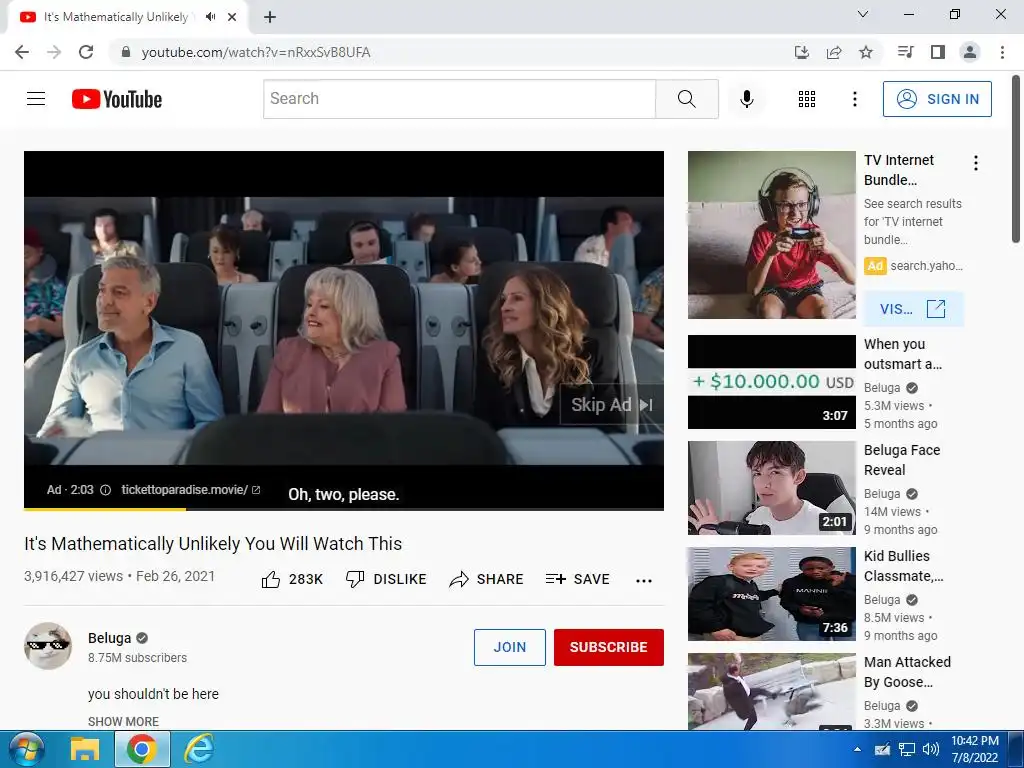Bookmark this tab with star icon
The width and height of the screenshot is (1024, 768).
tap(866, 52)
